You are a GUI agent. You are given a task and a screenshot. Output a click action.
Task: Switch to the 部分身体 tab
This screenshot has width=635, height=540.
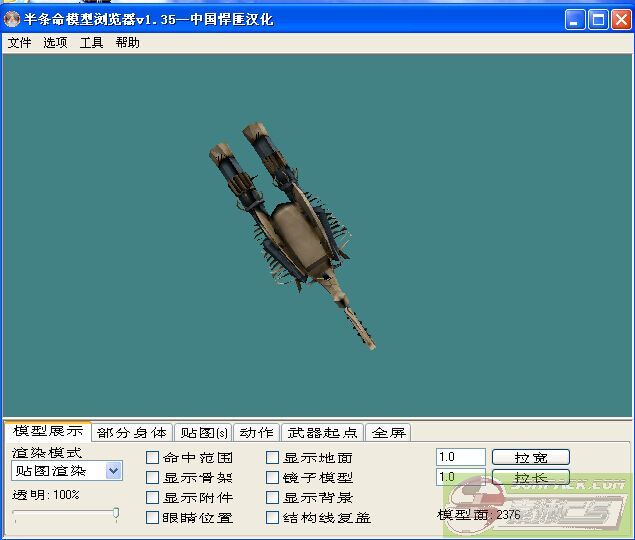132,433
